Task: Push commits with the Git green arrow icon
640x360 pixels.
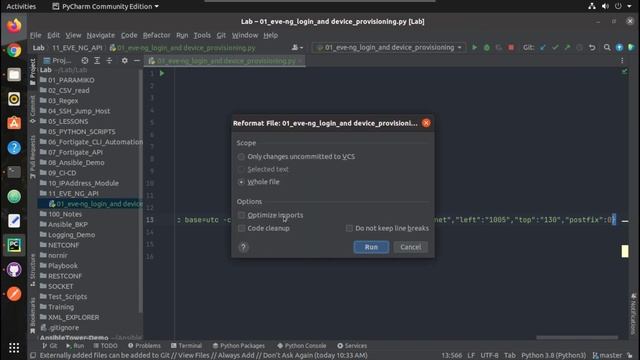Action: [x=567, y=48]
